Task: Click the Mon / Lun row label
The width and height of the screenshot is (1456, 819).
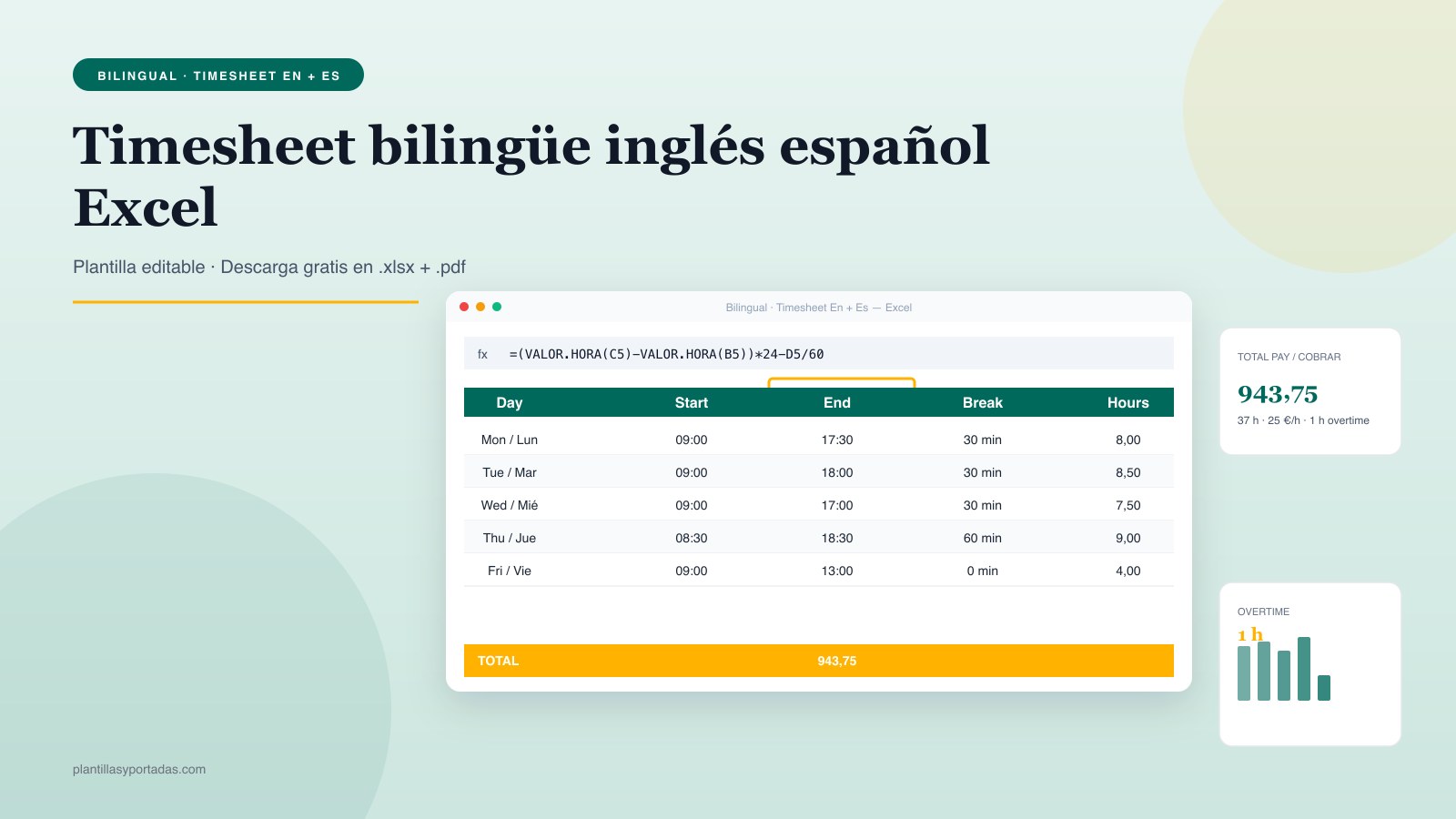Action: click(x=510, y=440)
